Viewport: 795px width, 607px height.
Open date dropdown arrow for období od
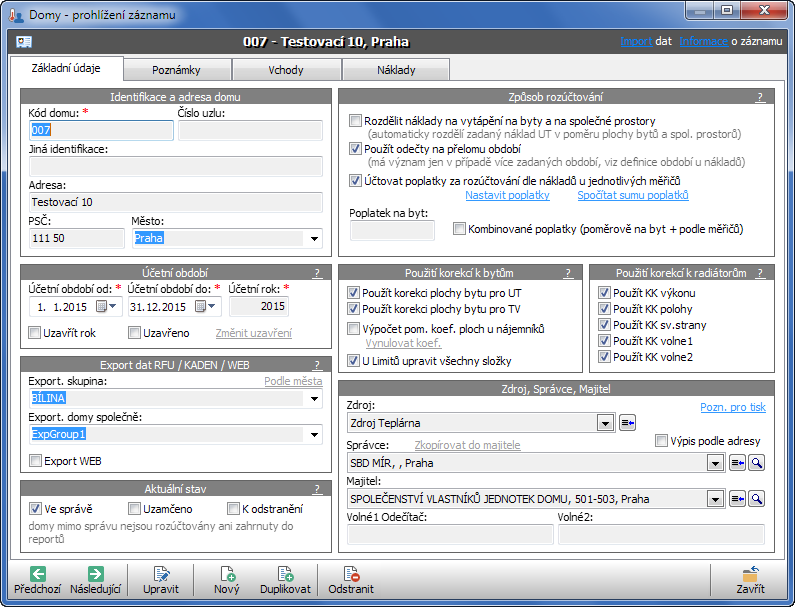point(113,306)
